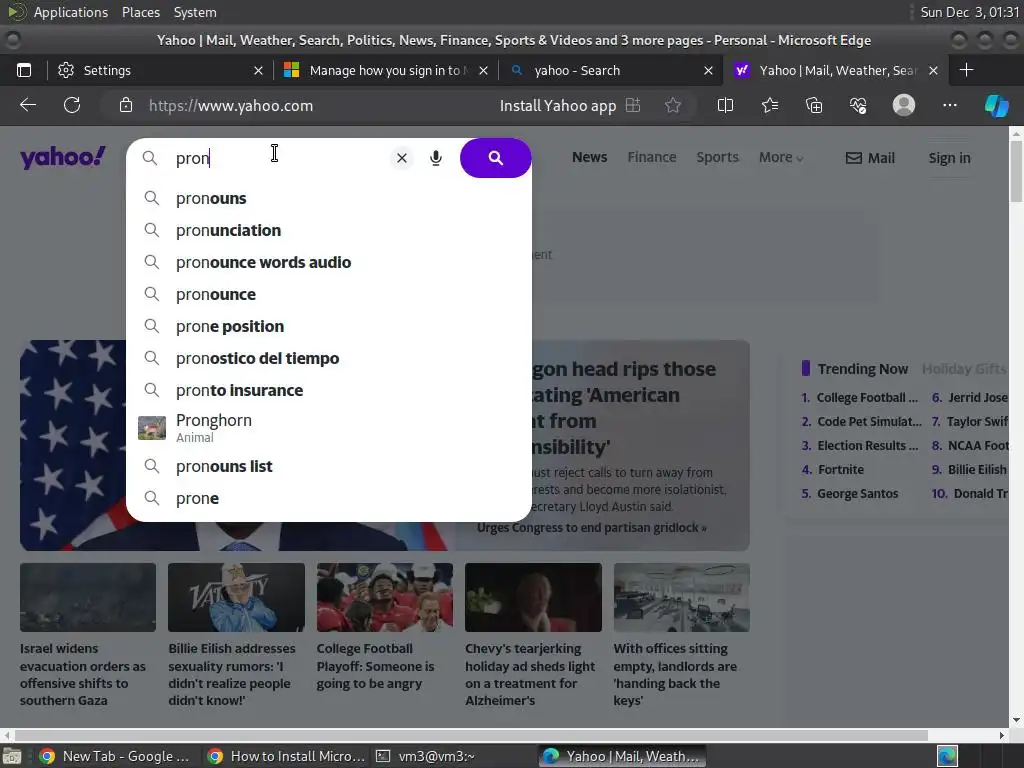The height and width of the screenshot is (768, 1024).
Task: Reload the Yahoo page
Action: point(72,105)
